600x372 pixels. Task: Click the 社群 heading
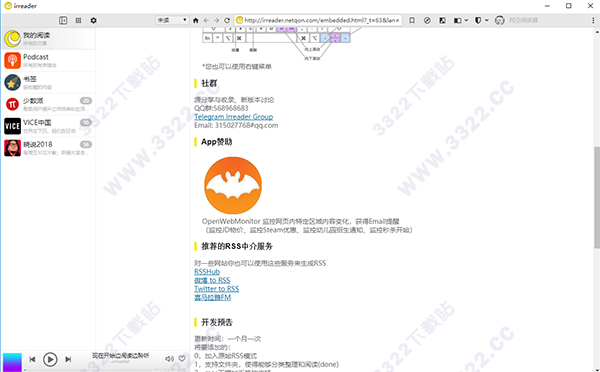[209, 83]
